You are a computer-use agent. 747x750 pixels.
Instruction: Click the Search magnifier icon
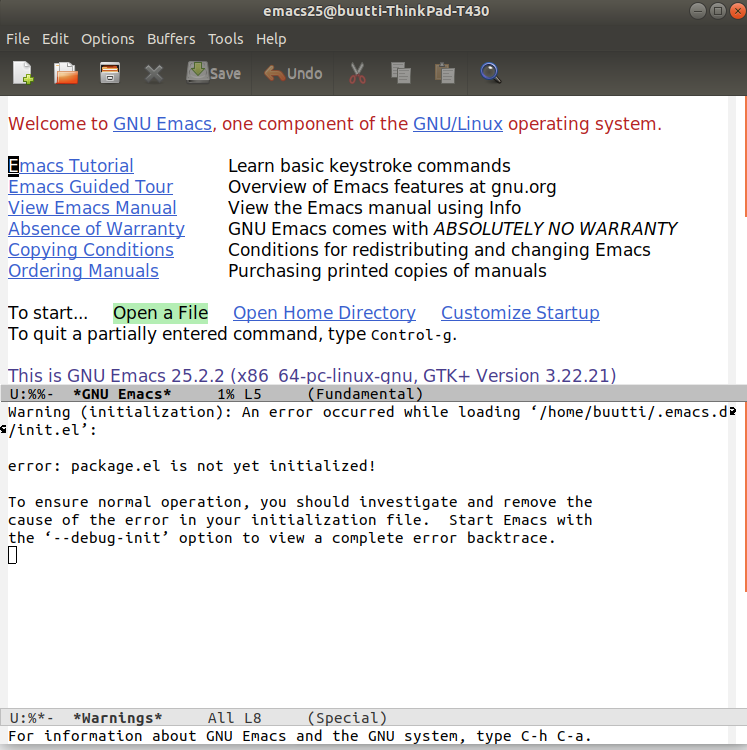(490, 73)
